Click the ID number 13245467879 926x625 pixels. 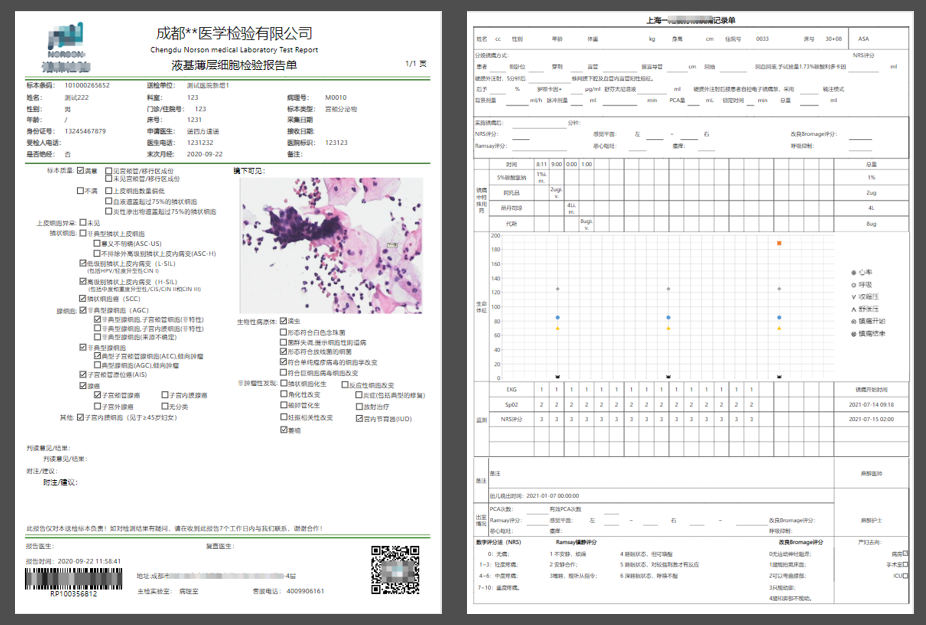(x=85, y=131)
